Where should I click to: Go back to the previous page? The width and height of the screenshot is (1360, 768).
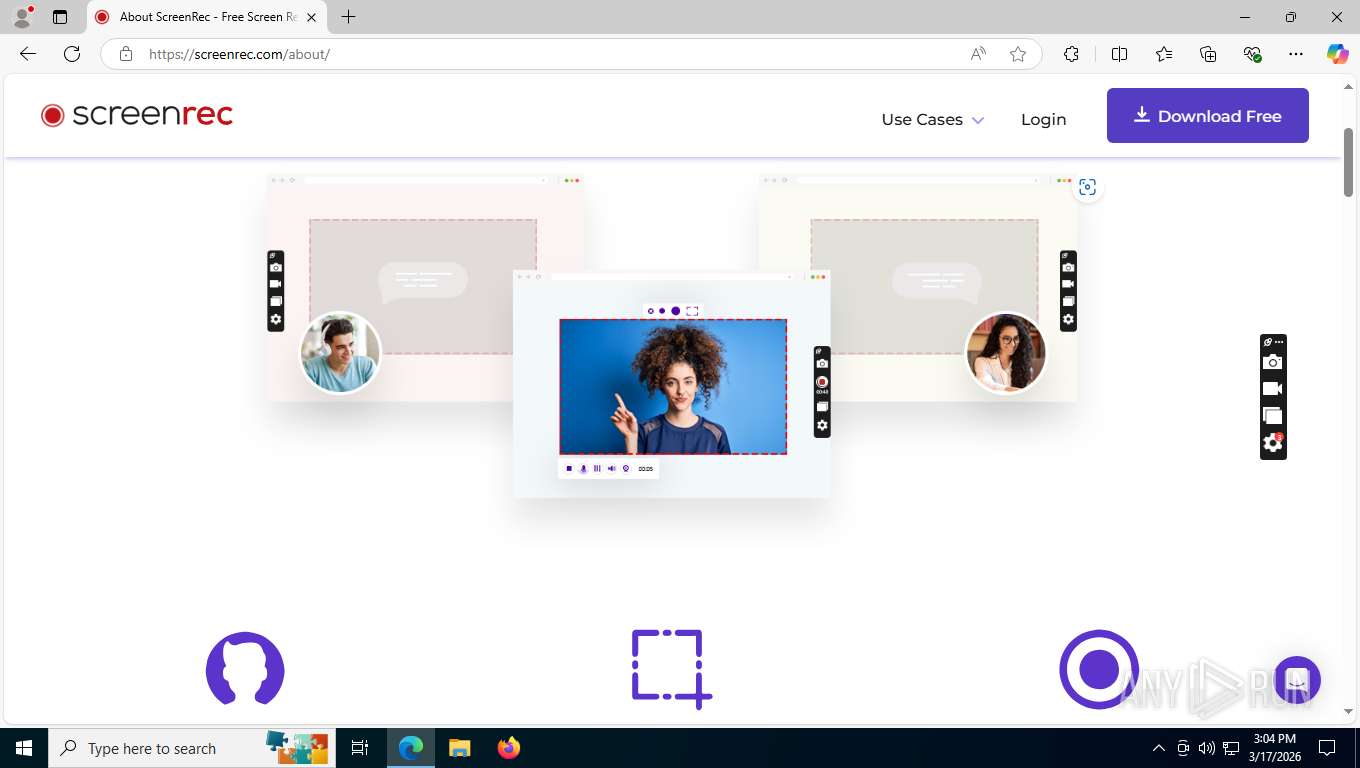28,54
